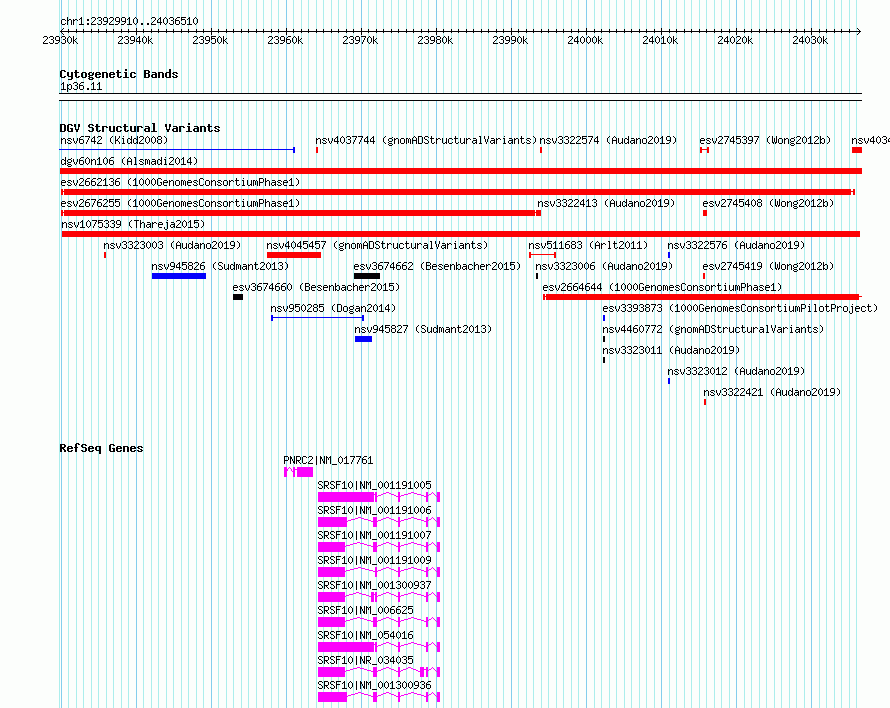Click esv2676255 (1000GenomesConsortiumPhase1) label
The height and width of the screenshot is (708, 890).
180,203
